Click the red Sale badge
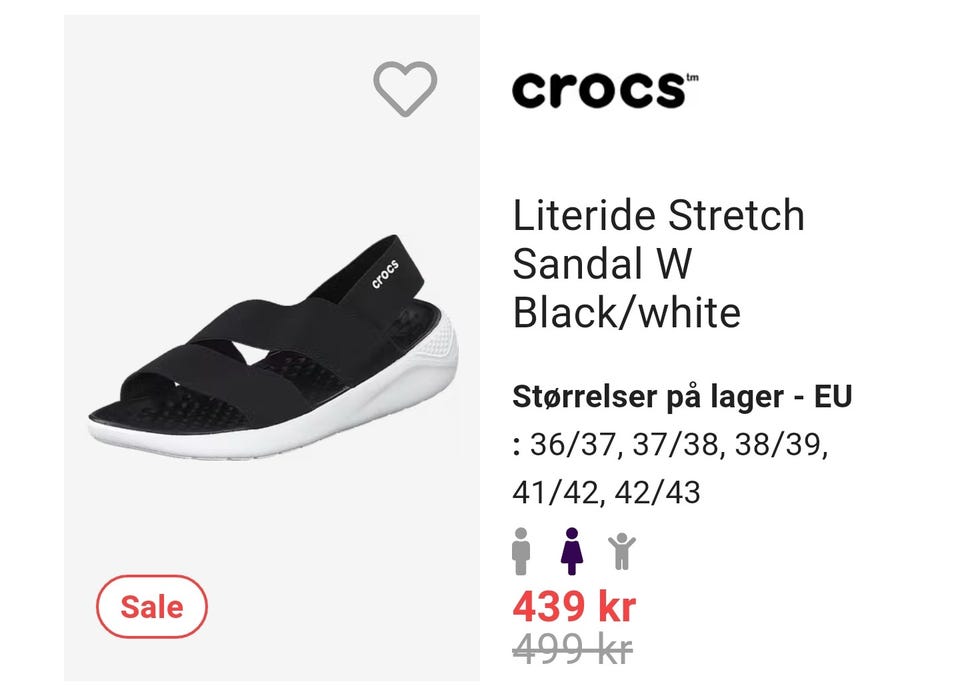The image size is (960, 694). tap(152, 606)
